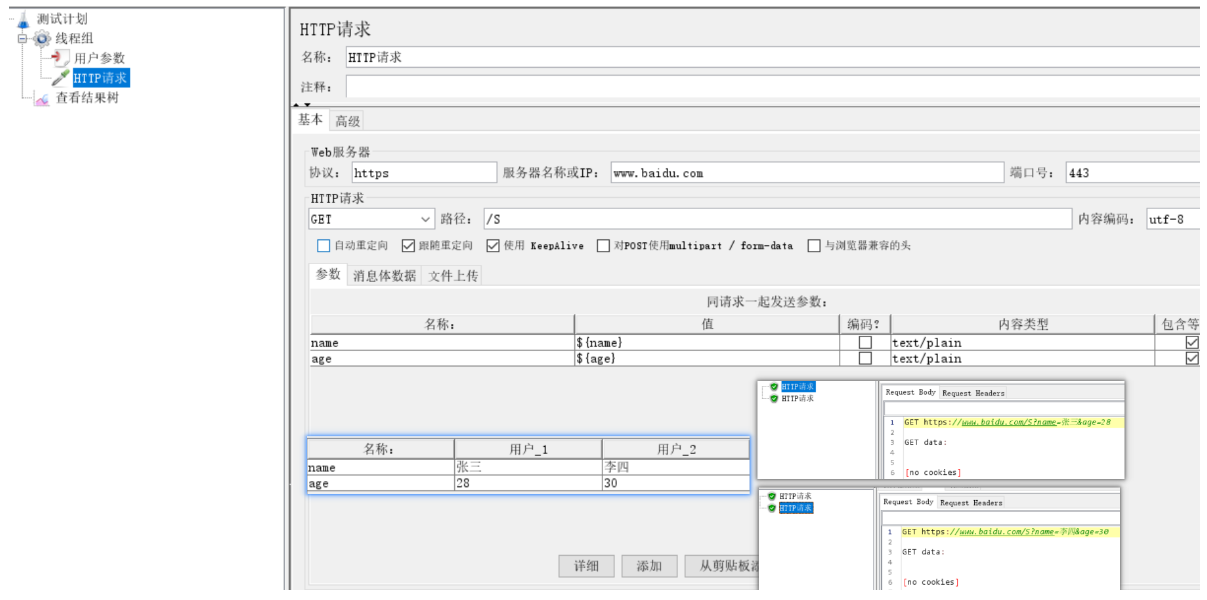1207x600 pixels.
Task: Select the 28 cell under 用户_1
Action: coord(528,483)
